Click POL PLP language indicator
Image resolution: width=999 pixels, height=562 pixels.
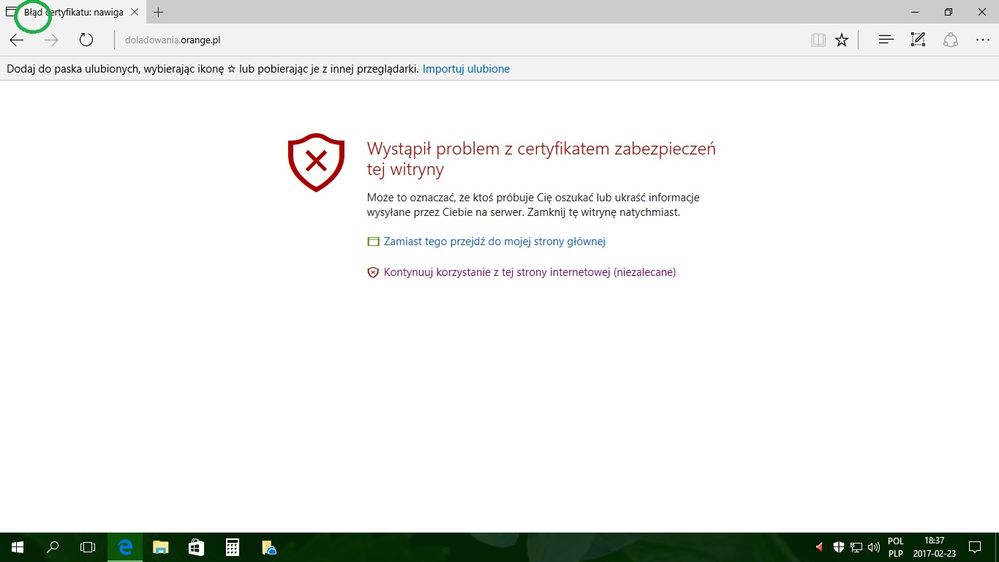coord(895,547)
